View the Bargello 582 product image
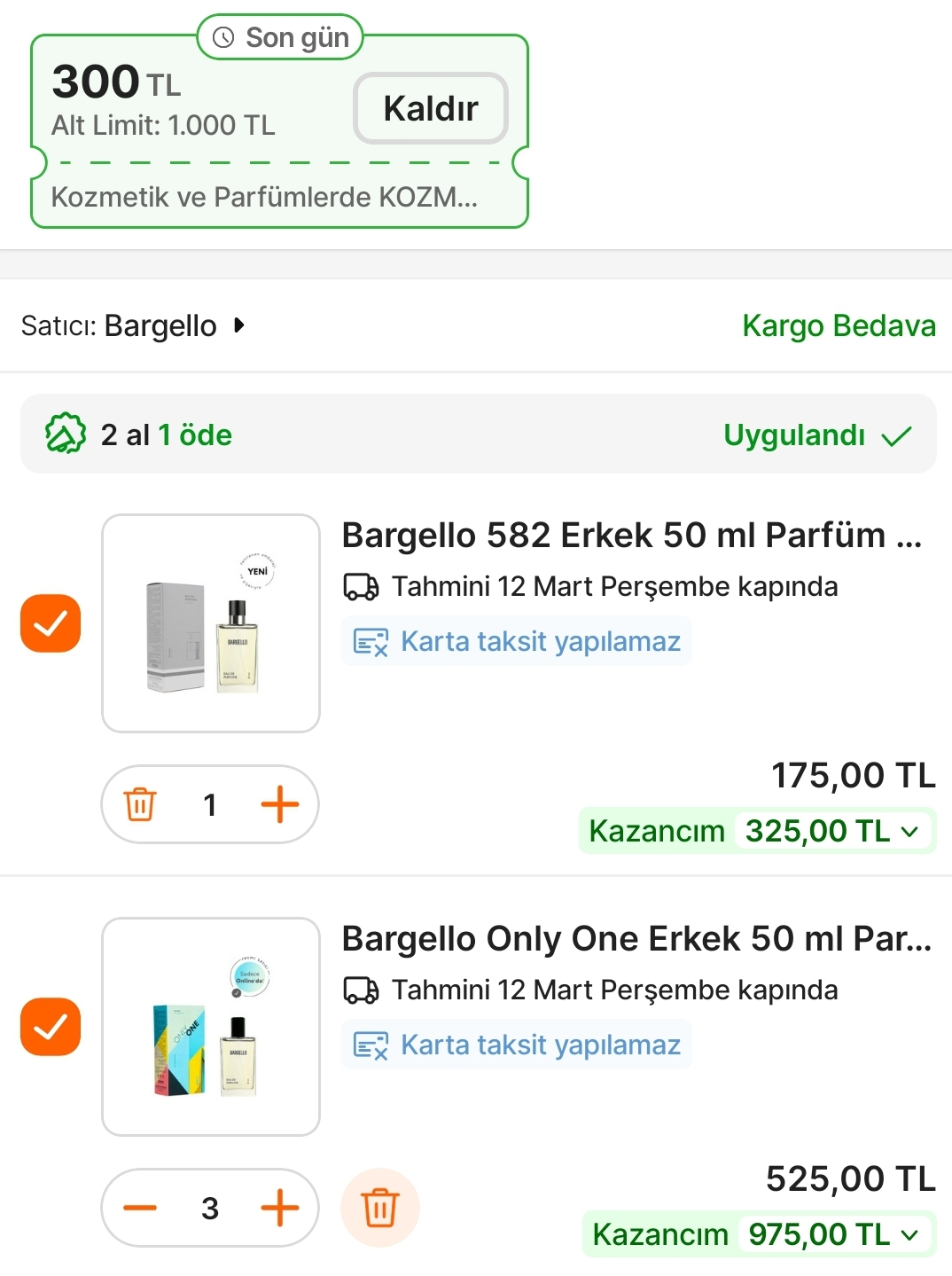Image resolution: width=952 pixels, height=1276 pixels. (x=211, y=623)
